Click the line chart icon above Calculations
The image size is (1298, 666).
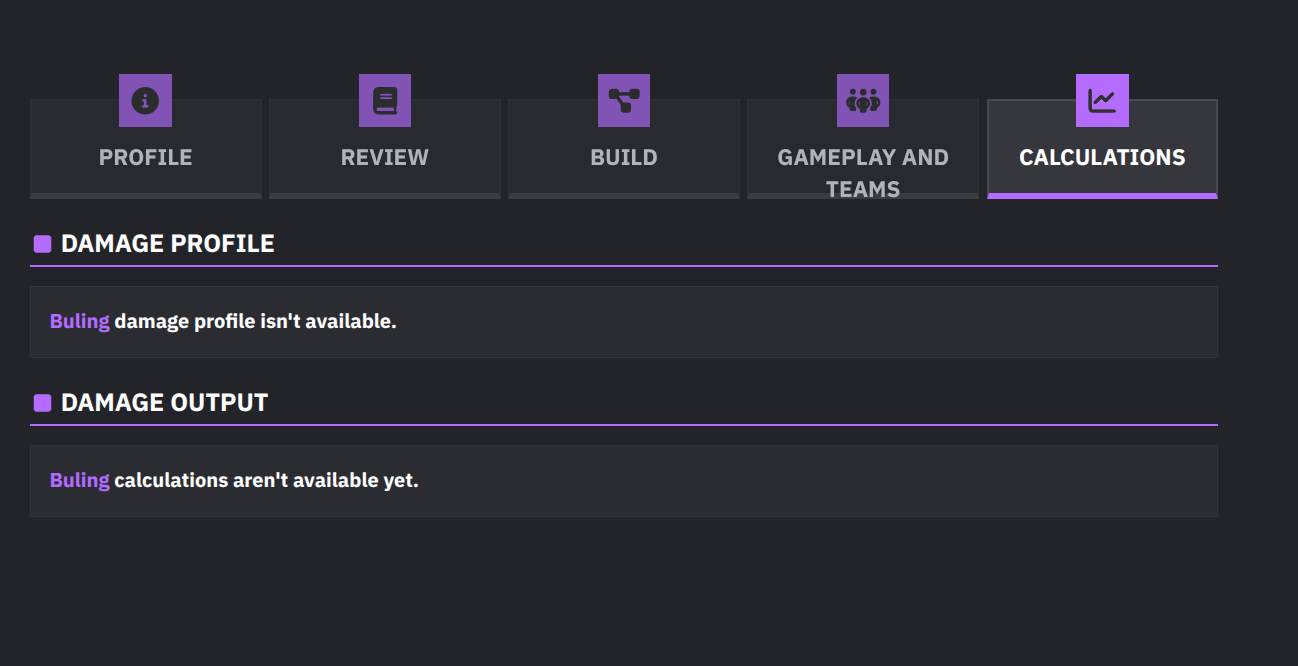(1102, 100)
